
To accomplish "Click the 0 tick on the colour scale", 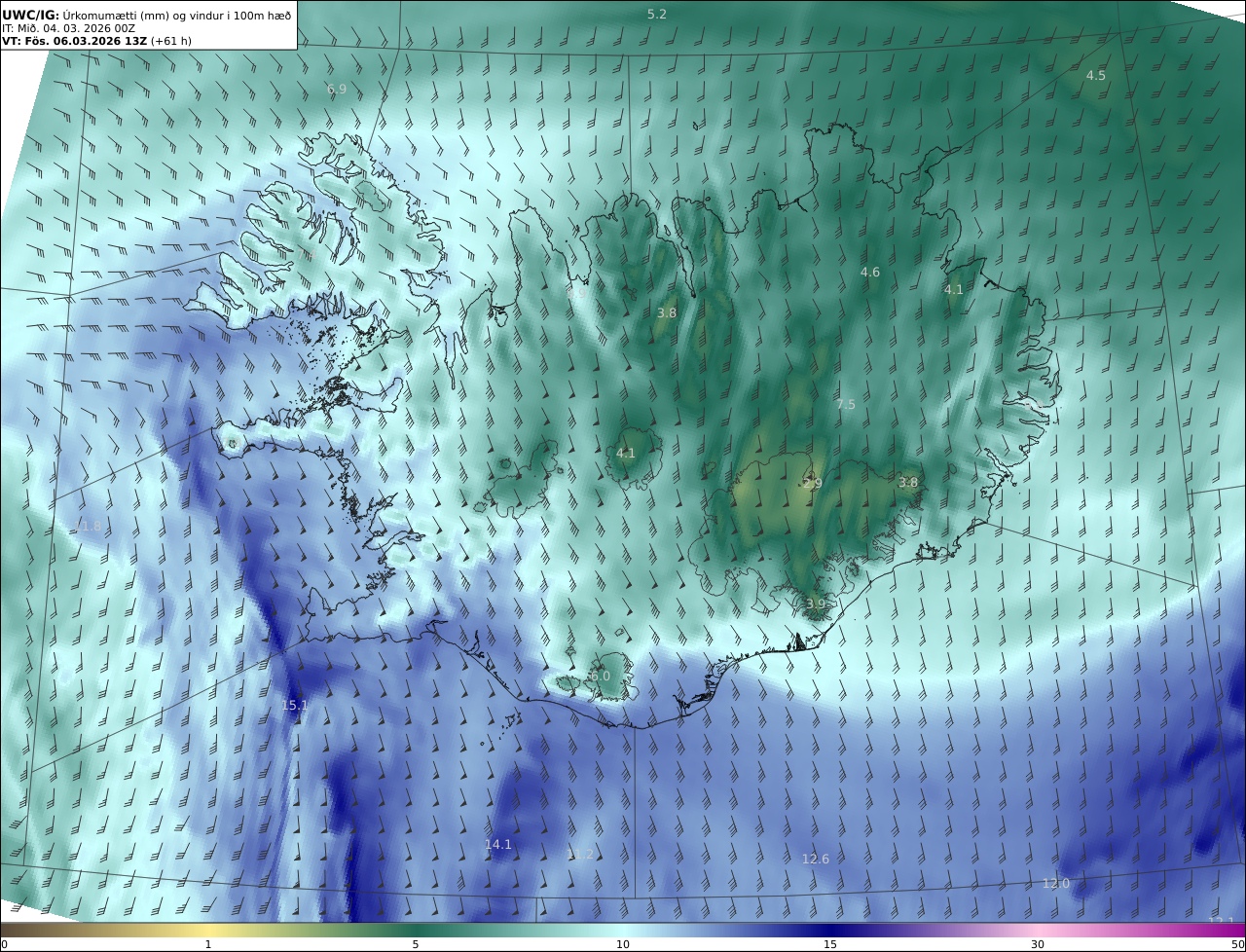I will tap(4, 944).
